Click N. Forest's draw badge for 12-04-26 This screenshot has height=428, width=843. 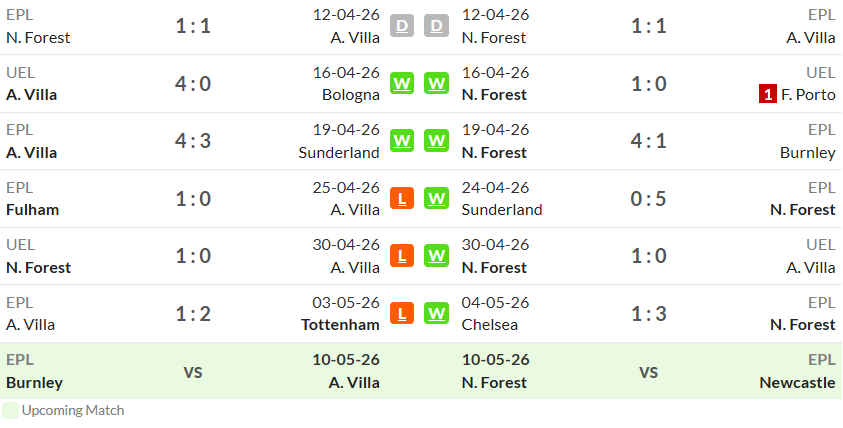436,26
